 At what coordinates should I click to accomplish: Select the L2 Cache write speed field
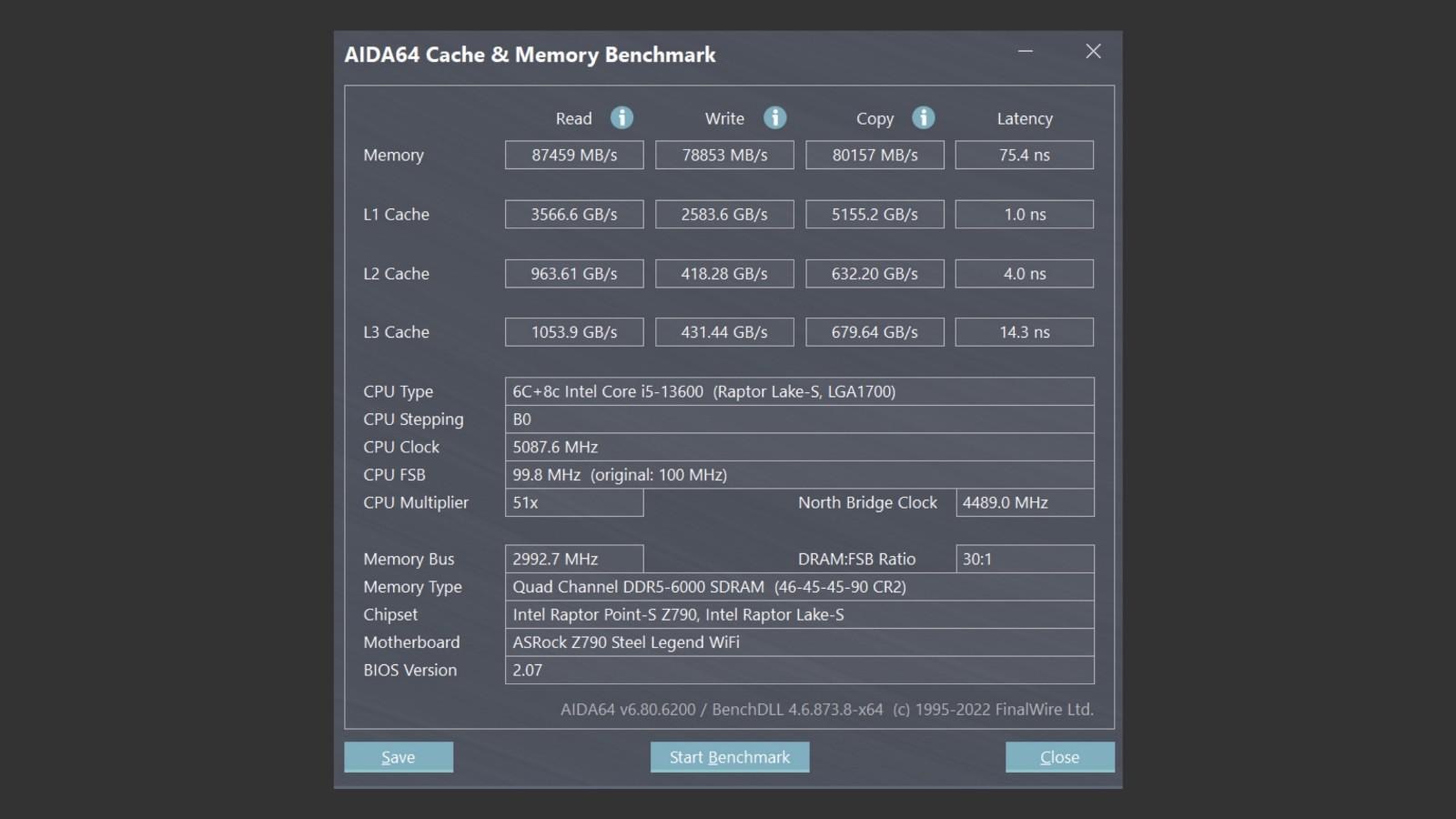[724, 273]
